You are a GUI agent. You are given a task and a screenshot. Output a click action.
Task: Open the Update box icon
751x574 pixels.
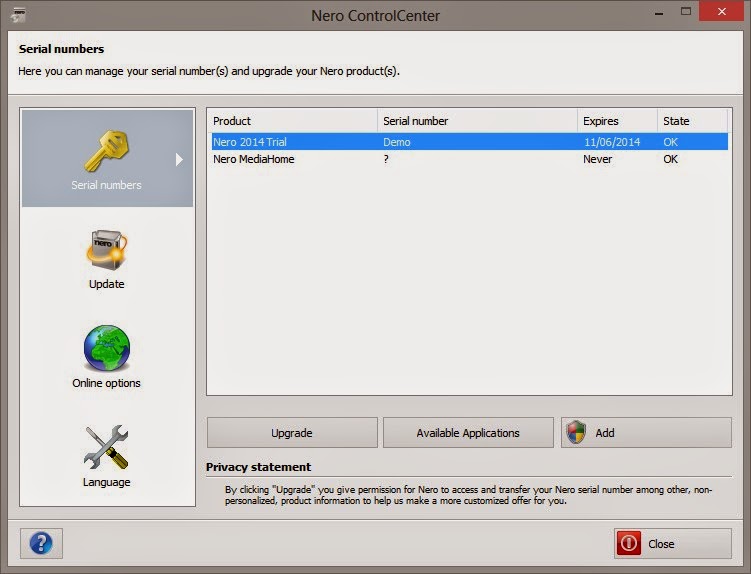click(x=107, y=250)
